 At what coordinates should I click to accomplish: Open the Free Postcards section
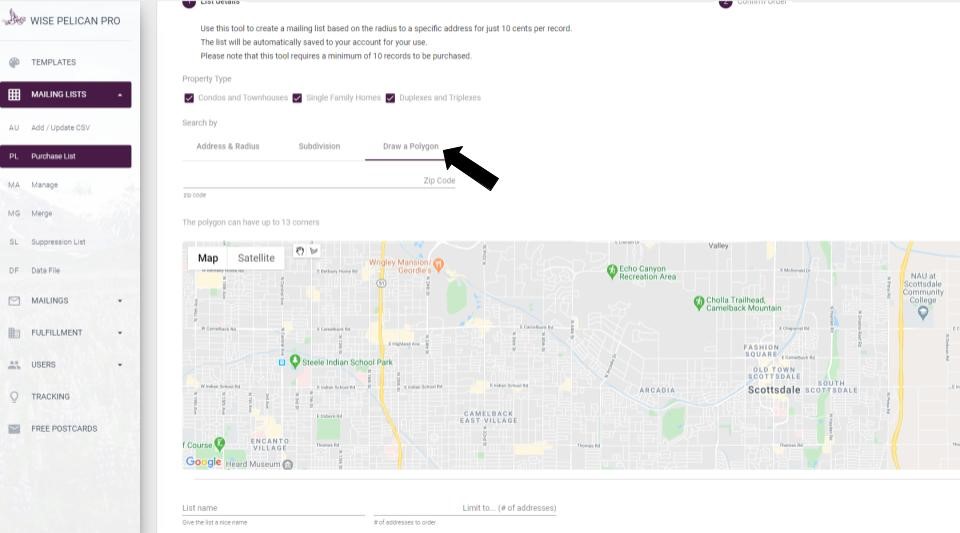[x=66, y=429]
